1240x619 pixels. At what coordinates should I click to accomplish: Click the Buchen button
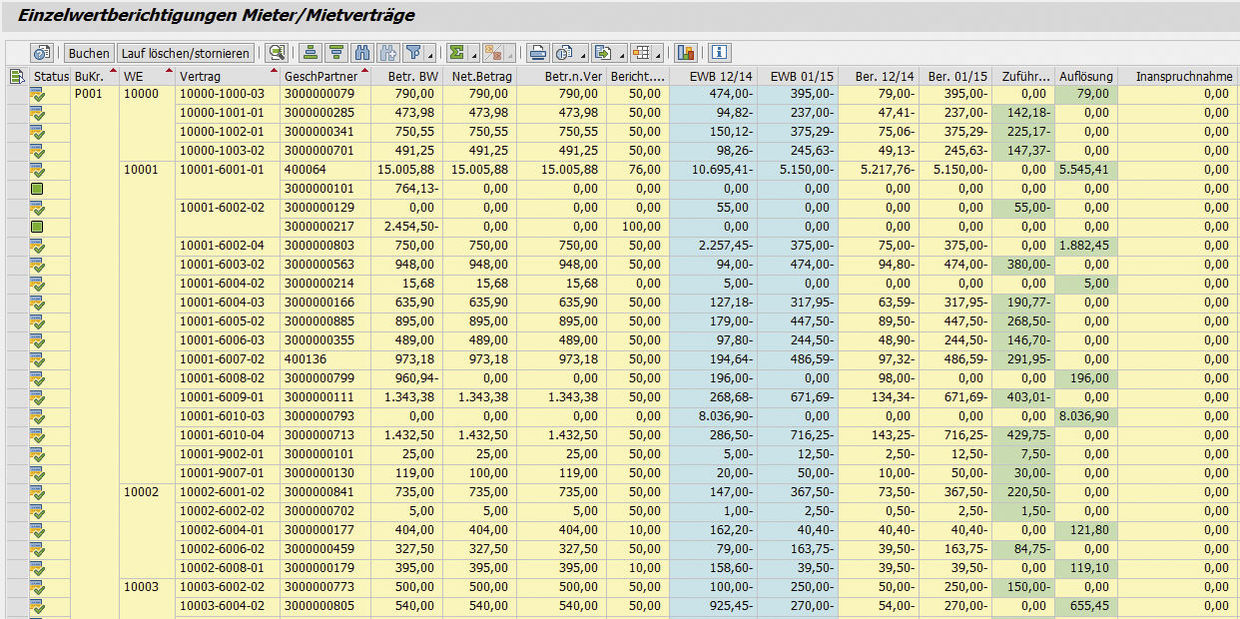point(88,53)
